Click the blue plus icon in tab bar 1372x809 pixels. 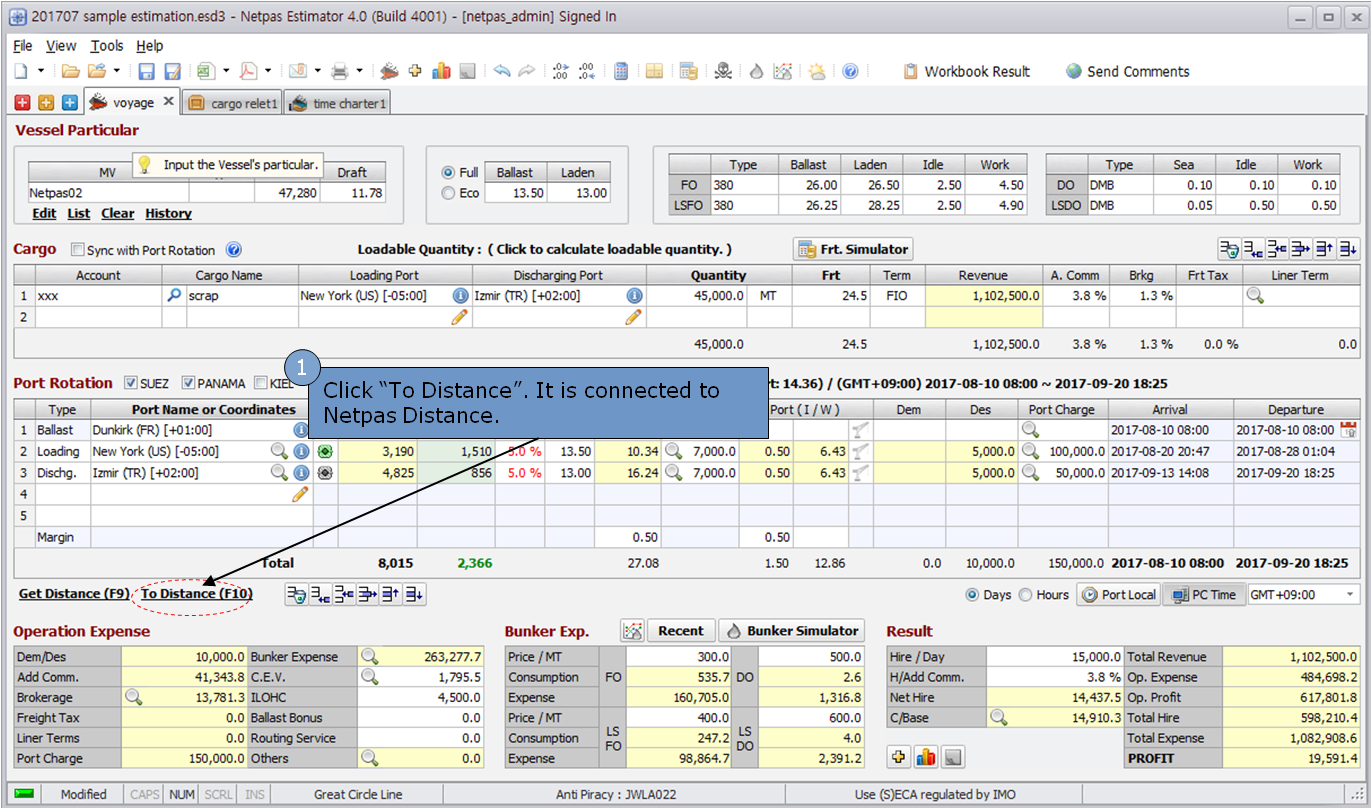70,102
